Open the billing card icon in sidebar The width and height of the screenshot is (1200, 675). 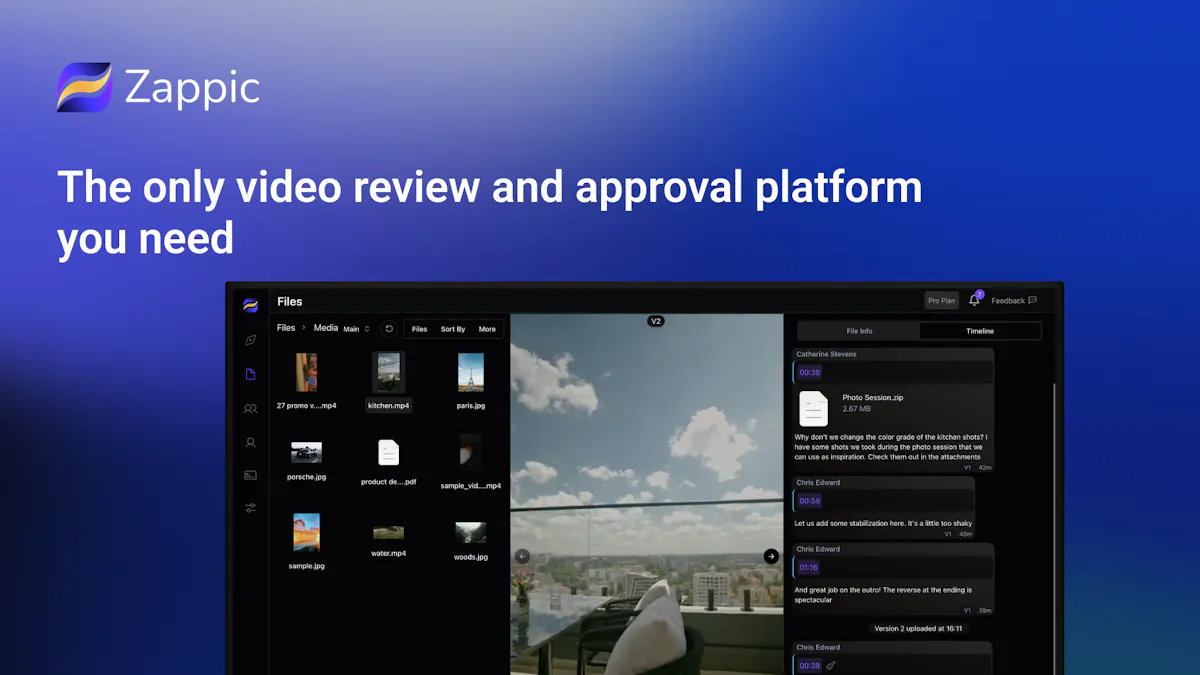point(250,475)
